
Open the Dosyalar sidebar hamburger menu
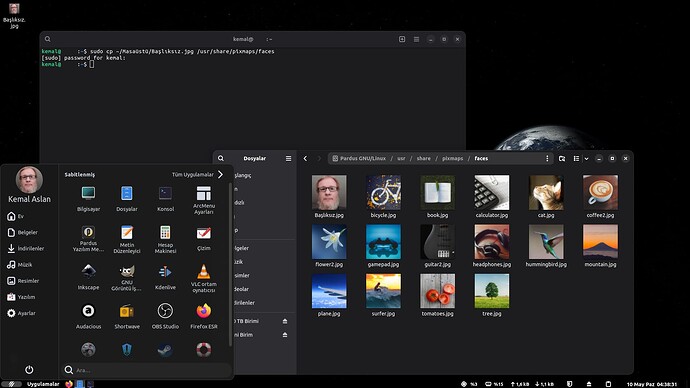[x=288, y=158]
